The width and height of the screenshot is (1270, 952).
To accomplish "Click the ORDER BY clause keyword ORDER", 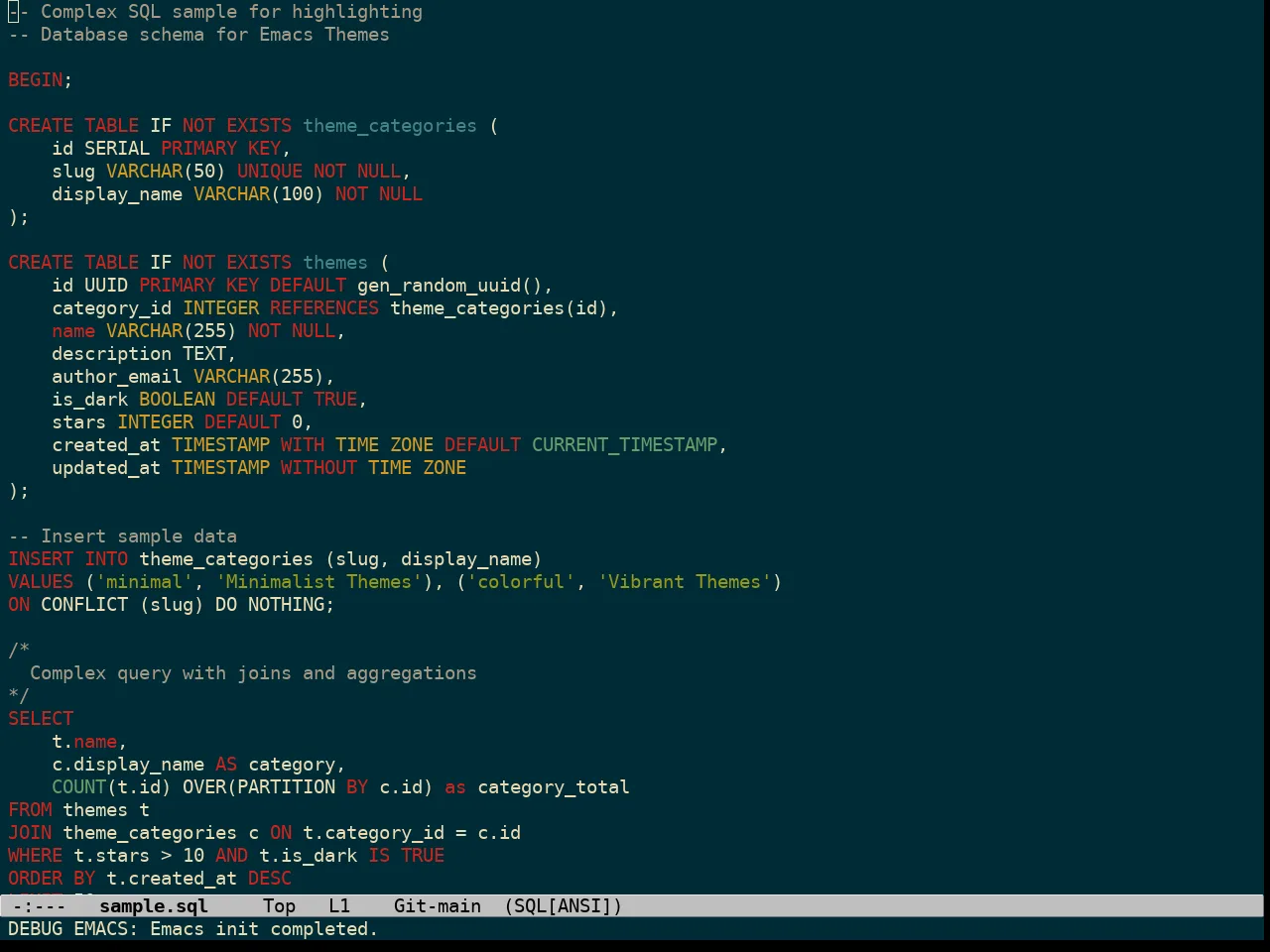I will pyautogui.click(x=36, y=878).
